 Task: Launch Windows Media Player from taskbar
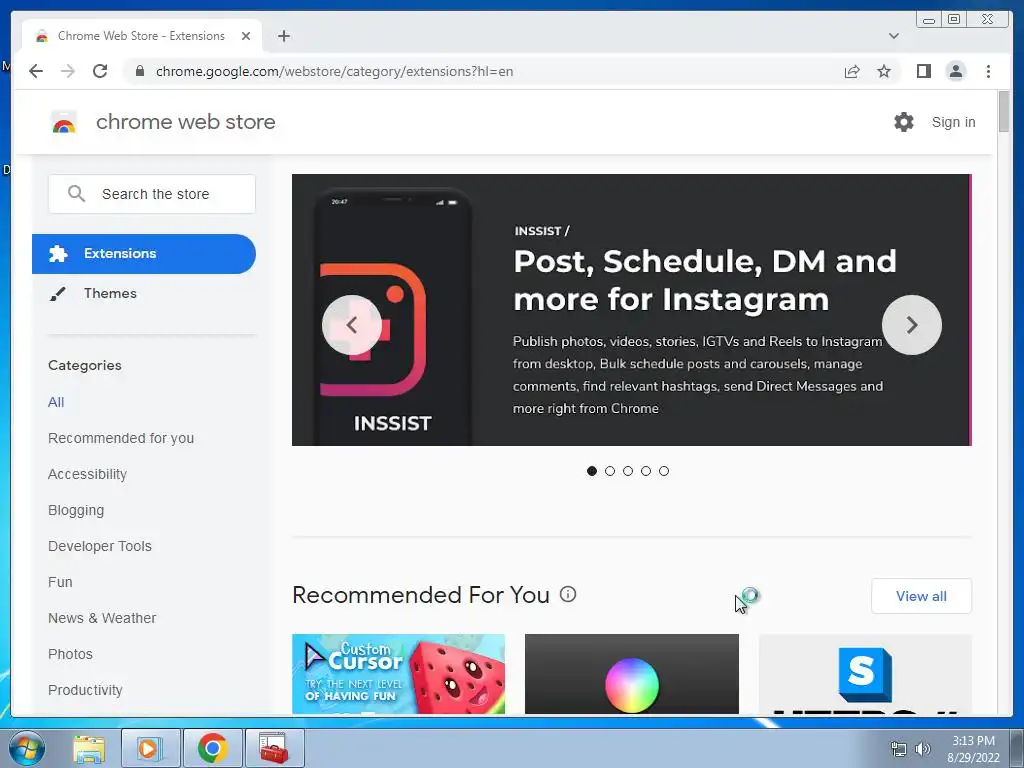(x=150, y=748)
